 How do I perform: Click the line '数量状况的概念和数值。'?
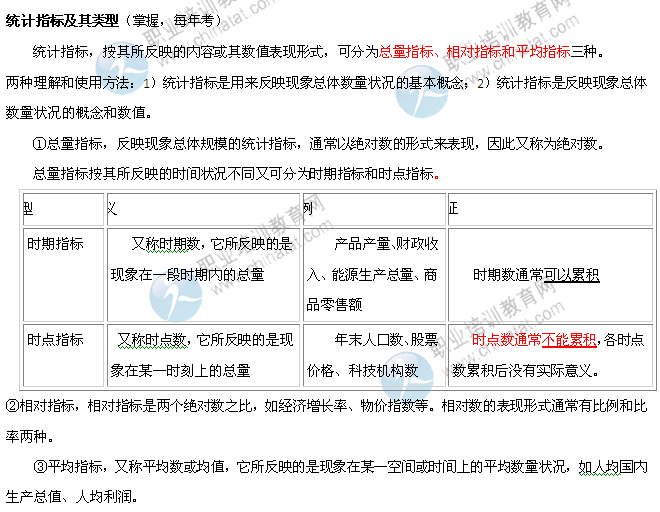click(79, 113)
